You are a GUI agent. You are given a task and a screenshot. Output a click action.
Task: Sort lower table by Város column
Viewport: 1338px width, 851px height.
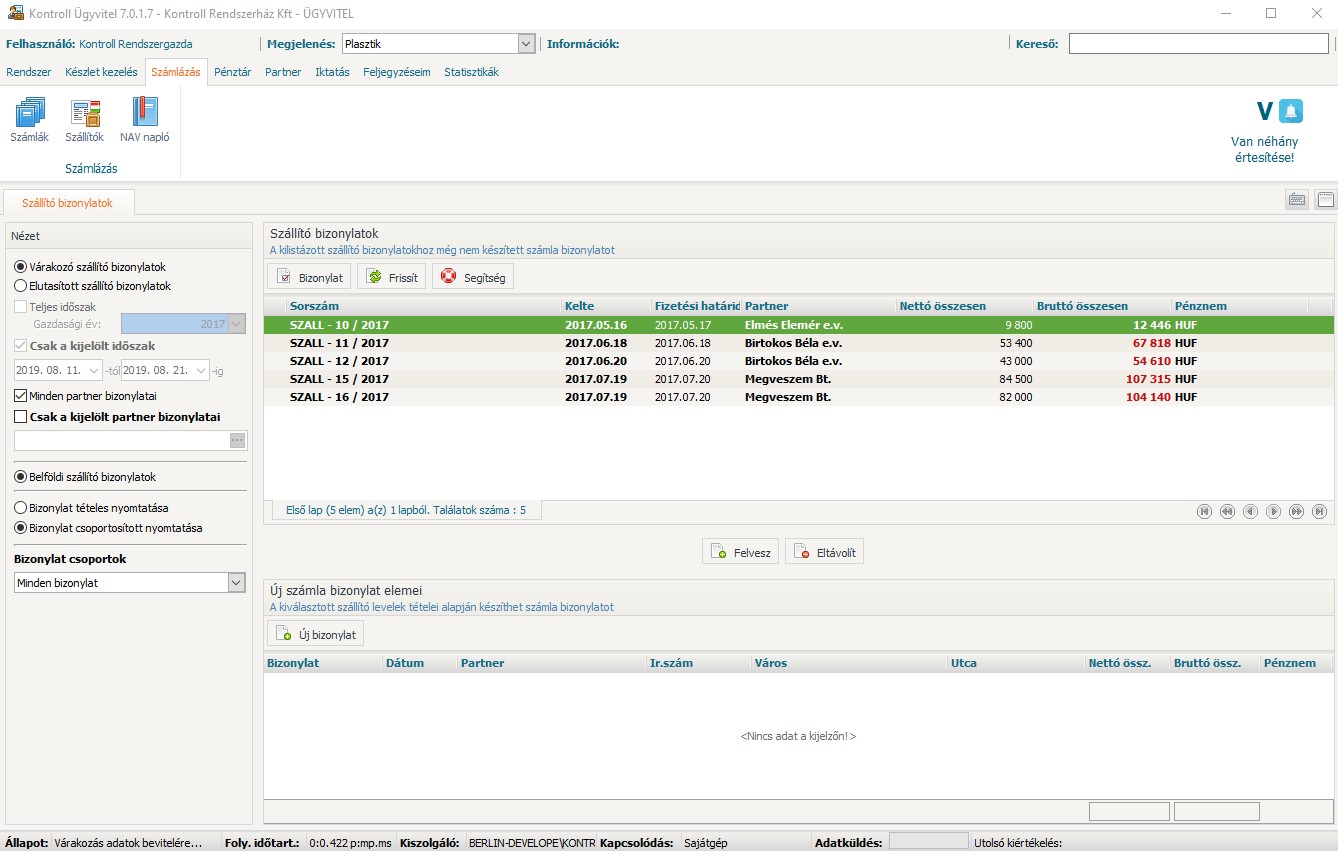click(x=849, y=663)
